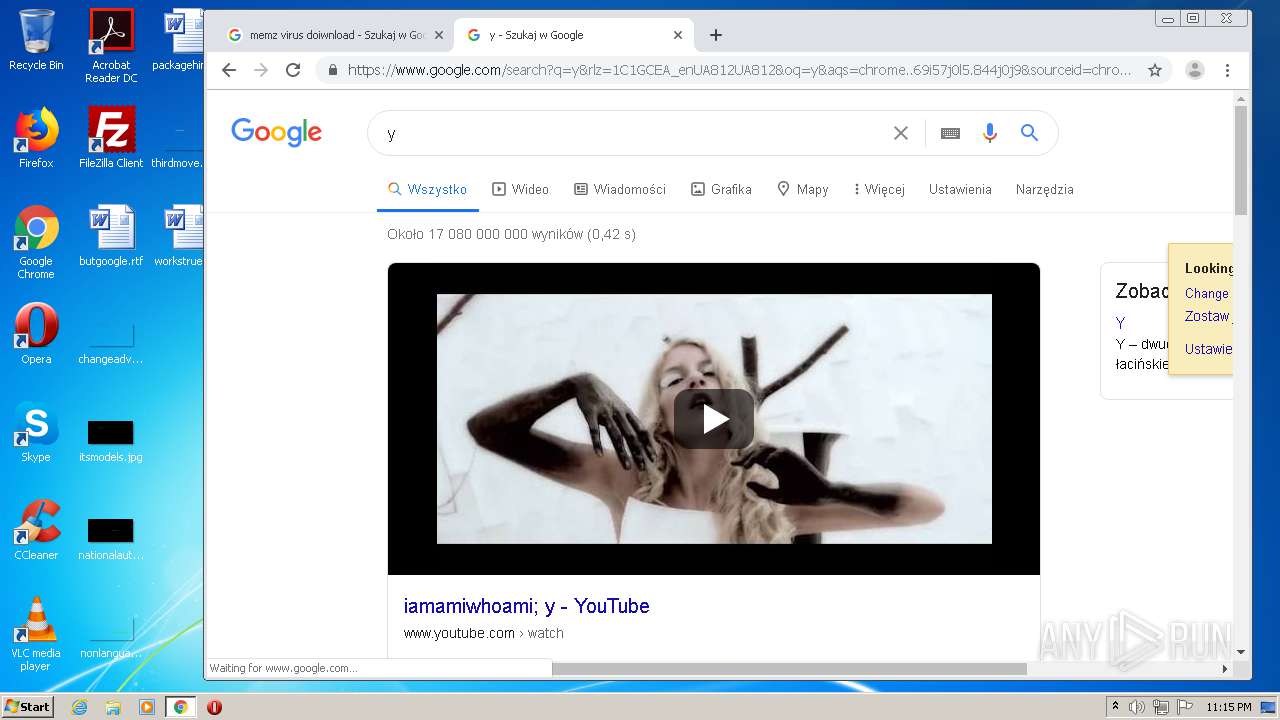The width and height of the screenshot is (1280, 720).
Task: Switch to Wideo results
Action: tap(520, 189)
